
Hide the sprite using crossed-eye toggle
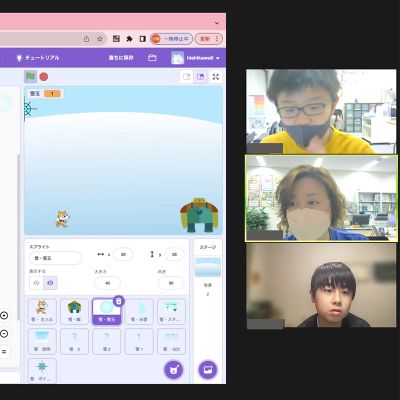tap(50, 283)
